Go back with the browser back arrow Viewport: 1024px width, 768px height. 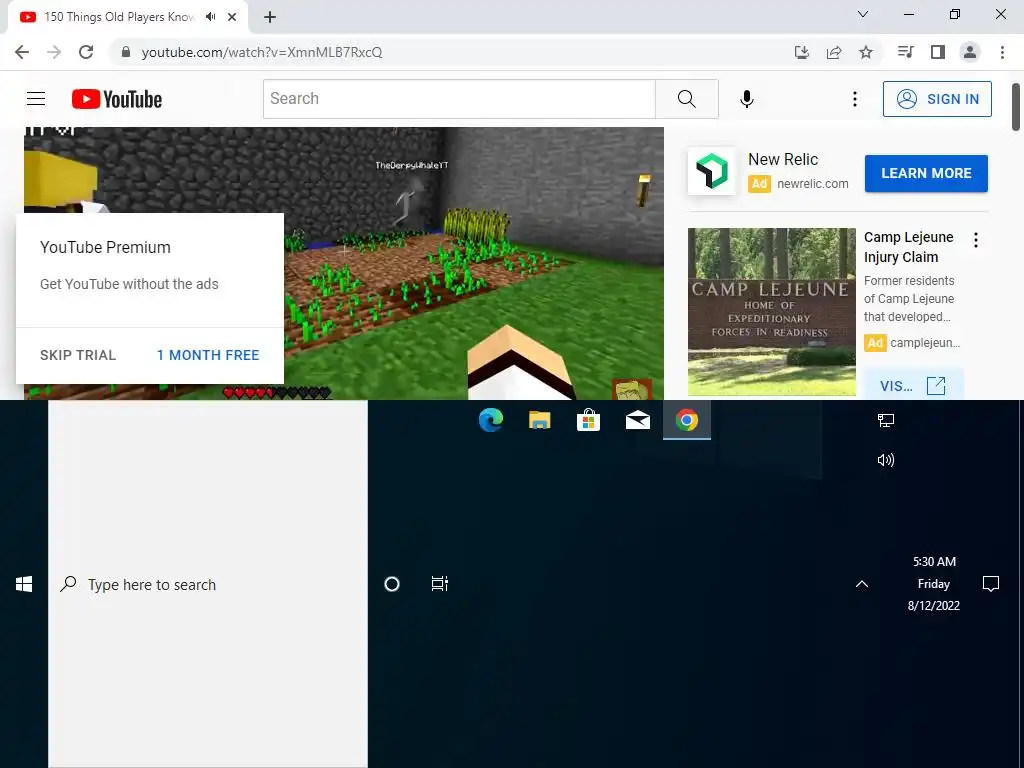coord(22,52)
